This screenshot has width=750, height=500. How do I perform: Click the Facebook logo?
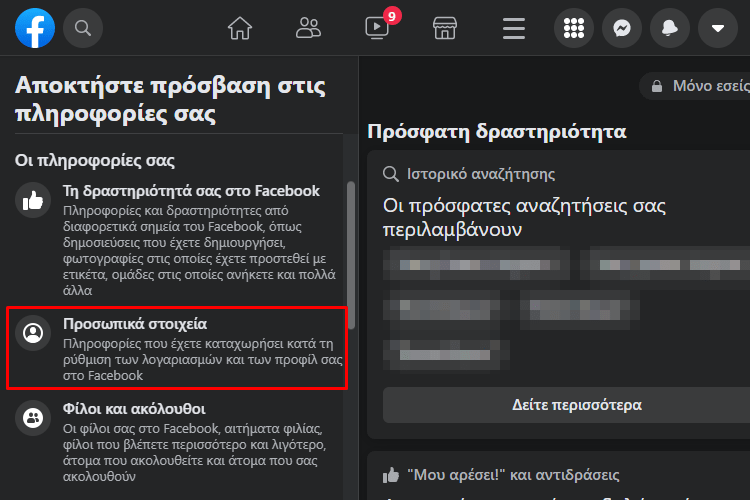point(35,28)
